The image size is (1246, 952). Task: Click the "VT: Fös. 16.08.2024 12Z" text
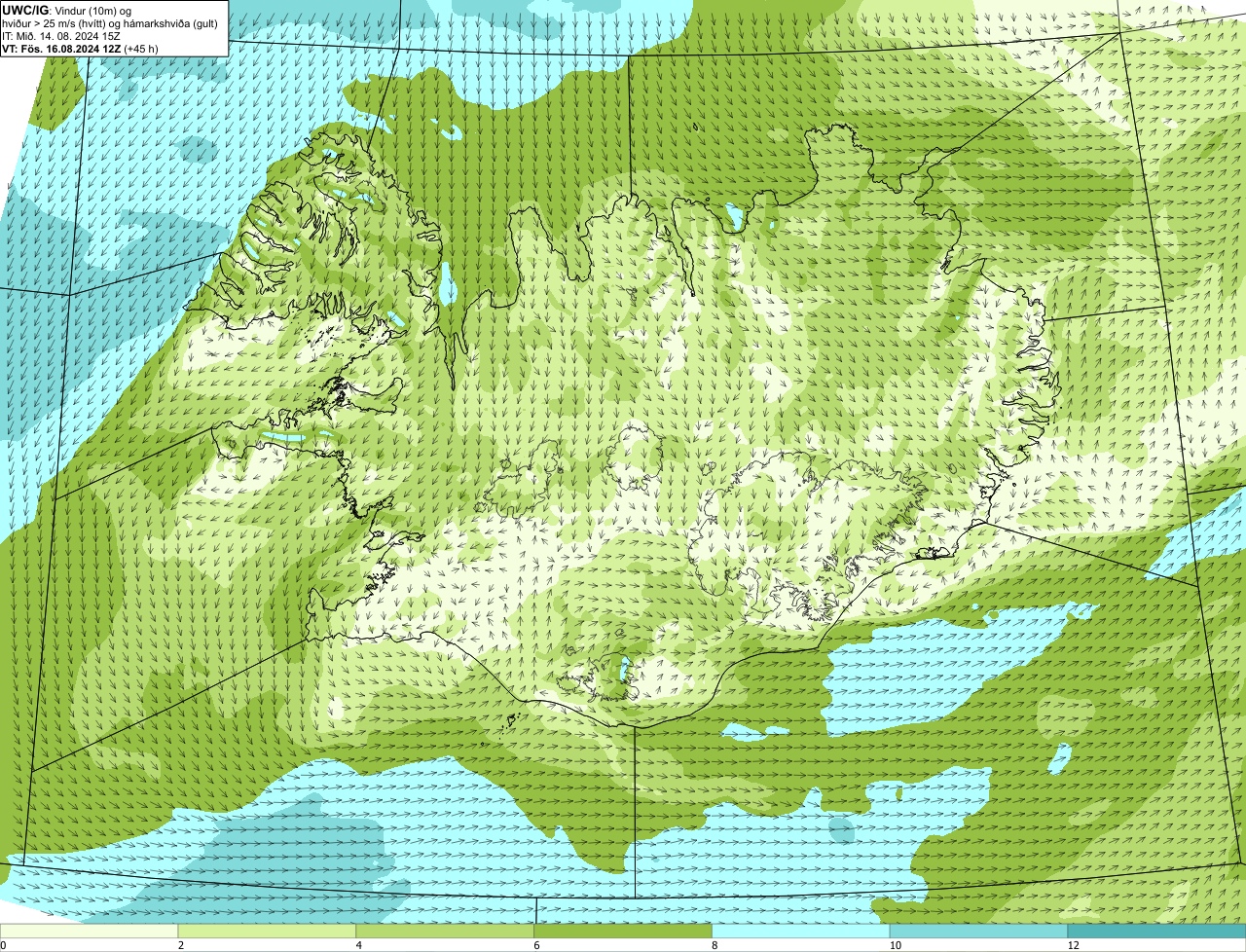click(x=62, y=48)
